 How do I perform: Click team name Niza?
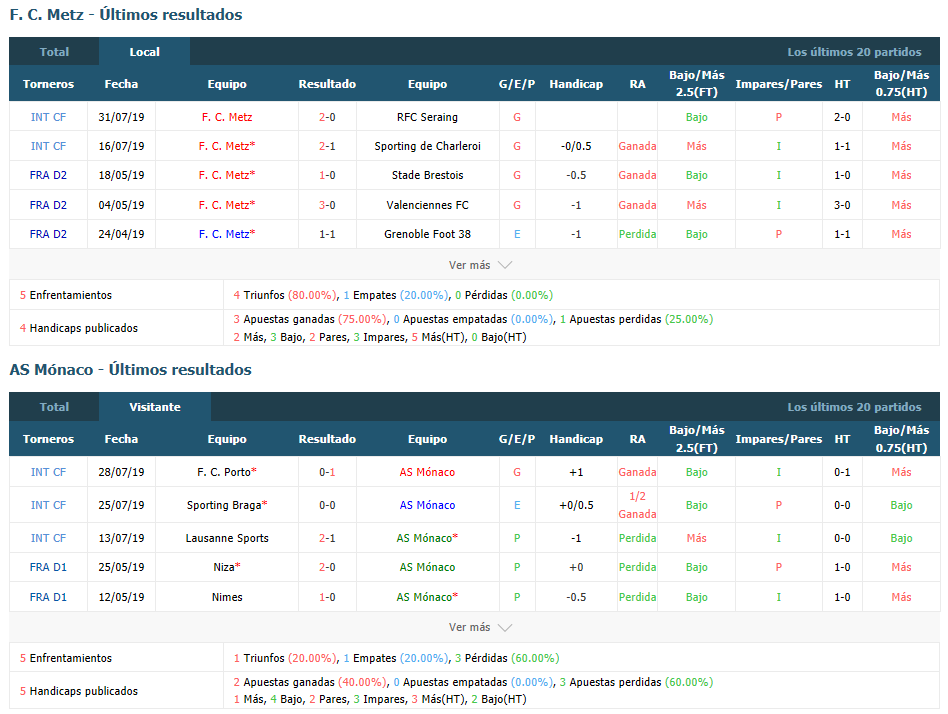[224, 567]
